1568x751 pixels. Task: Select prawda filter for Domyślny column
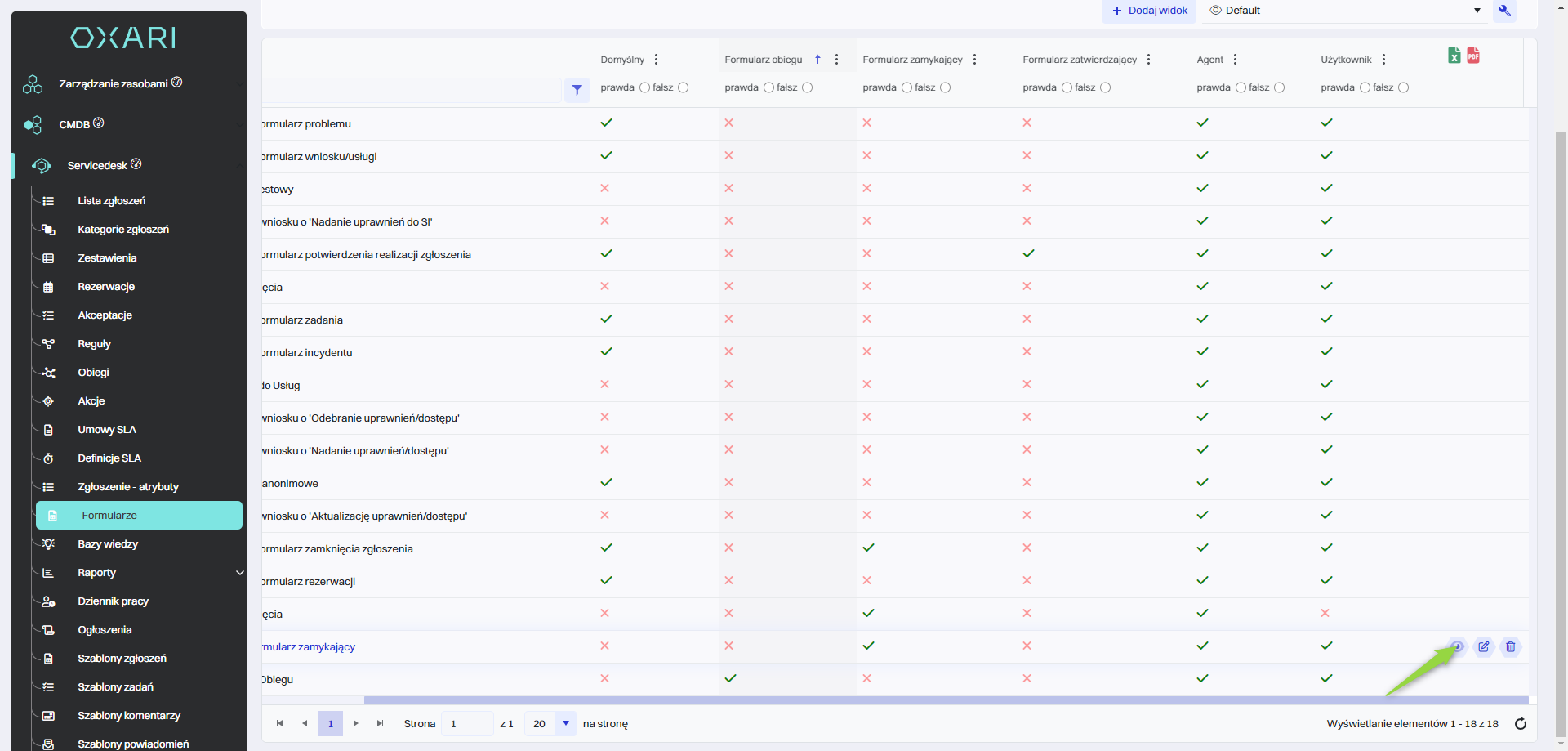coord(644,87)
